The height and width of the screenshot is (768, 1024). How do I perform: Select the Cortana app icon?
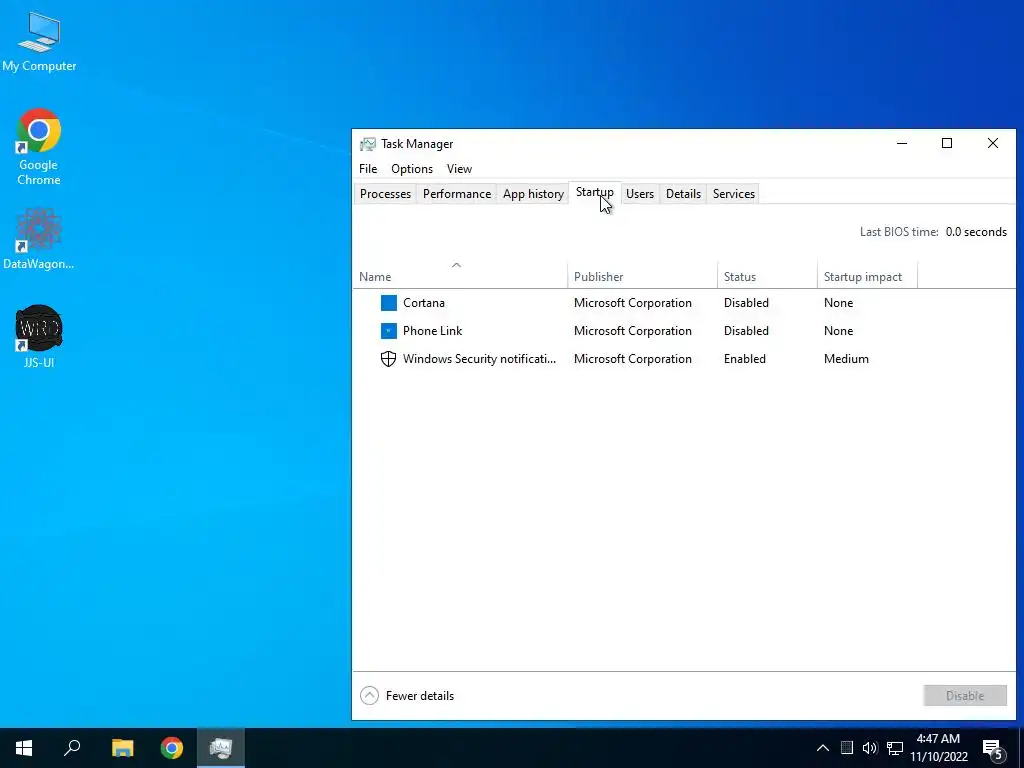click(389, 302)
